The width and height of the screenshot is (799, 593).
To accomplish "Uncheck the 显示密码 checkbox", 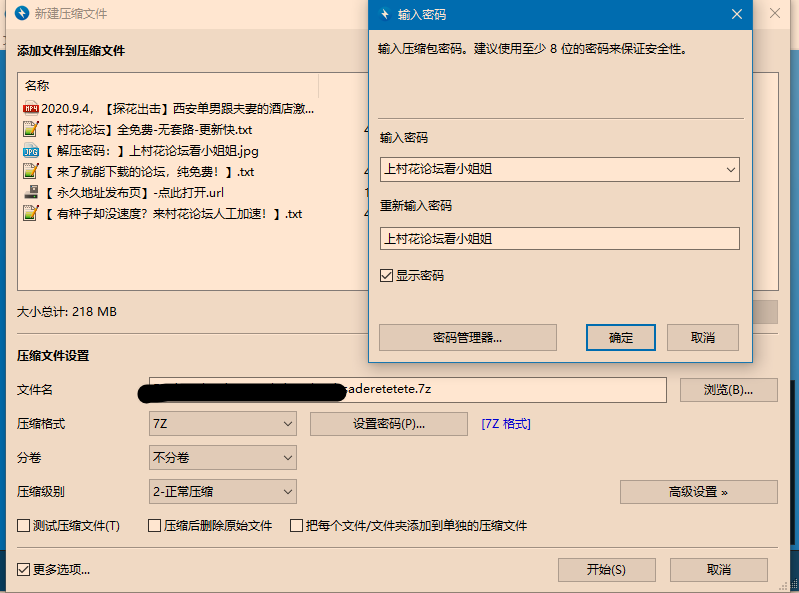I will click(386, 276).
